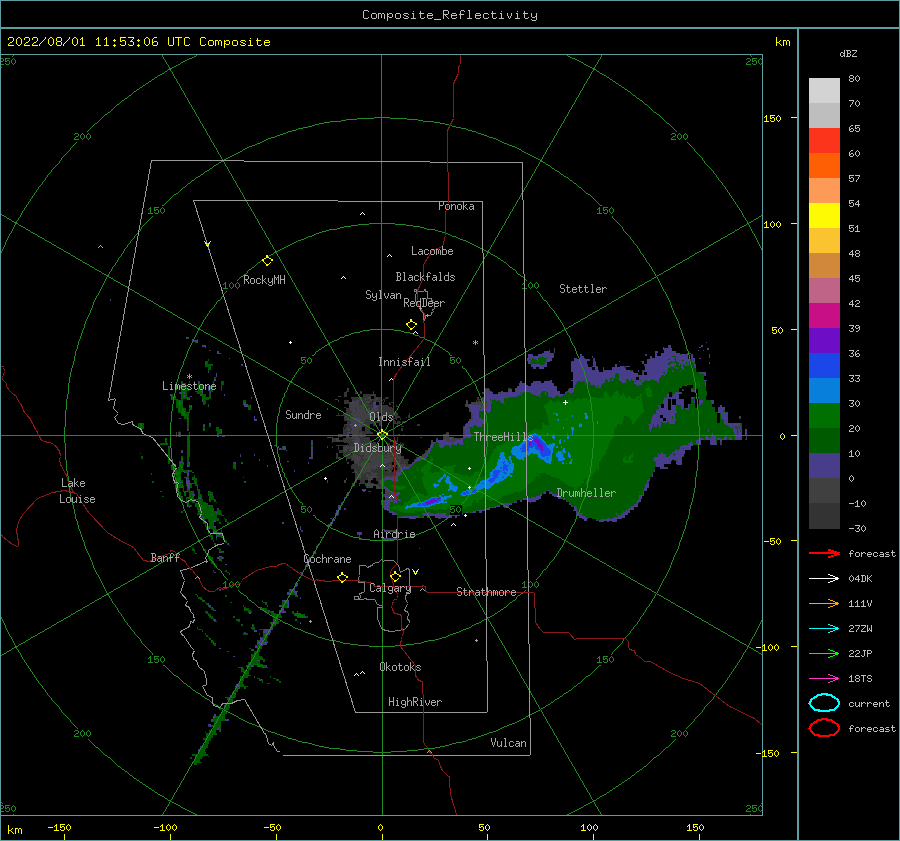This screenshot has height=841, width=900.
Task: Click the red 60-65 dBZ swatch
Action: (x=824, y=141)
